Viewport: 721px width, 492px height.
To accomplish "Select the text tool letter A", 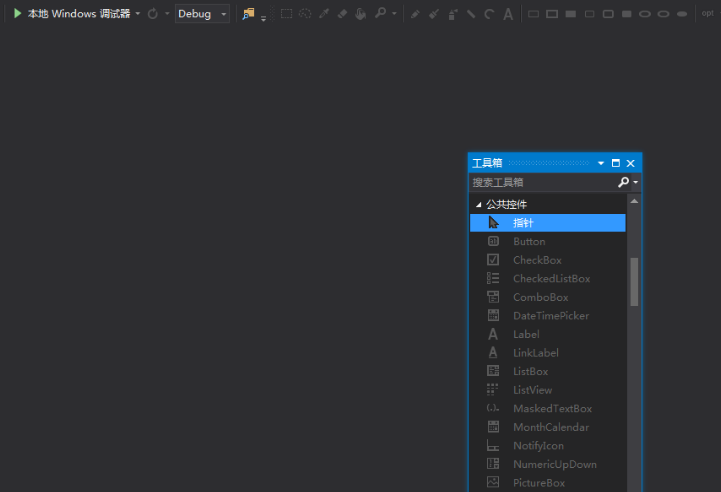I will click(x=508, y=14).
